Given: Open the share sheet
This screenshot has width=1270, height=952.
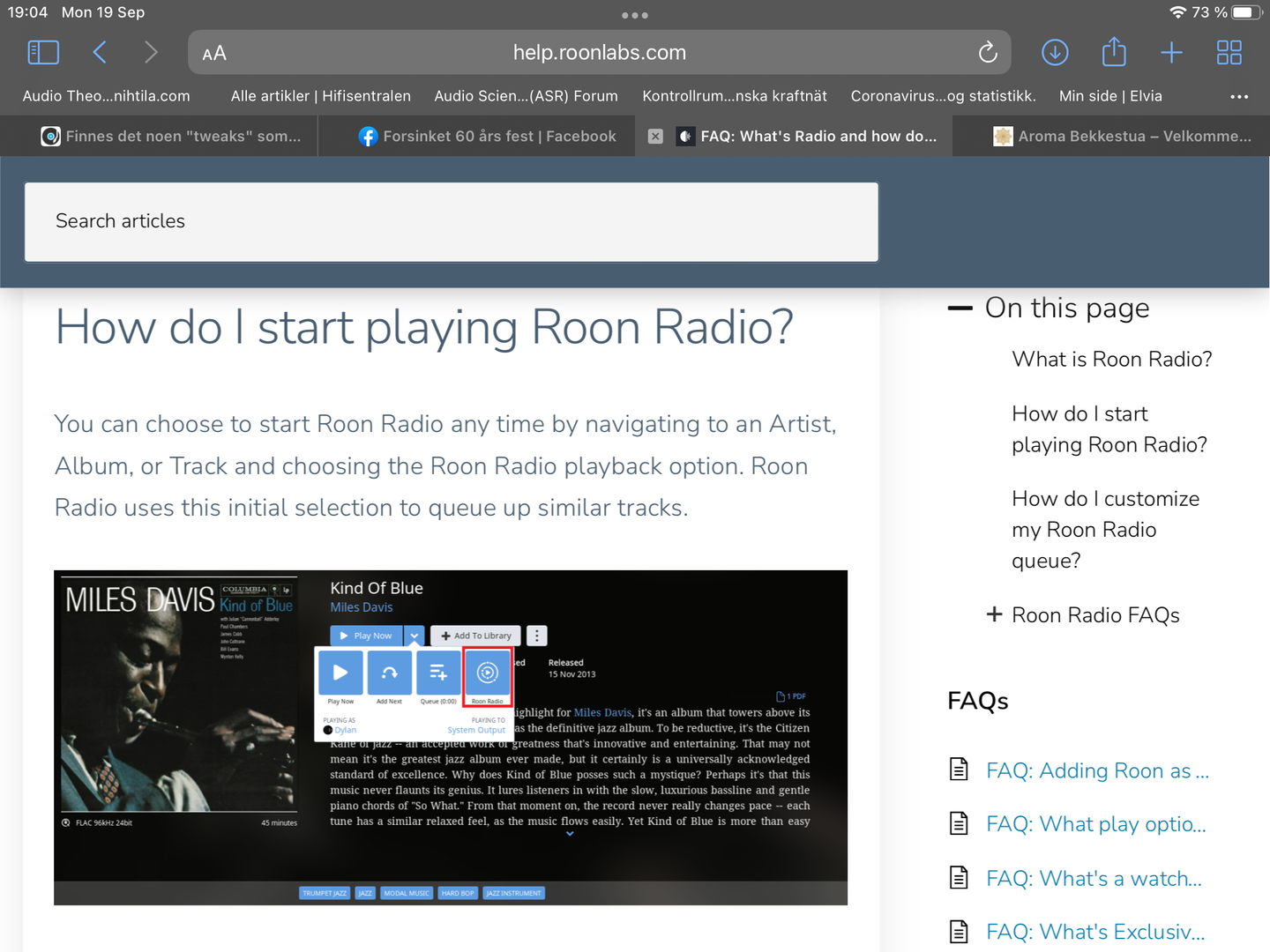Looking at the screenshot, I should (x=1114, y=52).
